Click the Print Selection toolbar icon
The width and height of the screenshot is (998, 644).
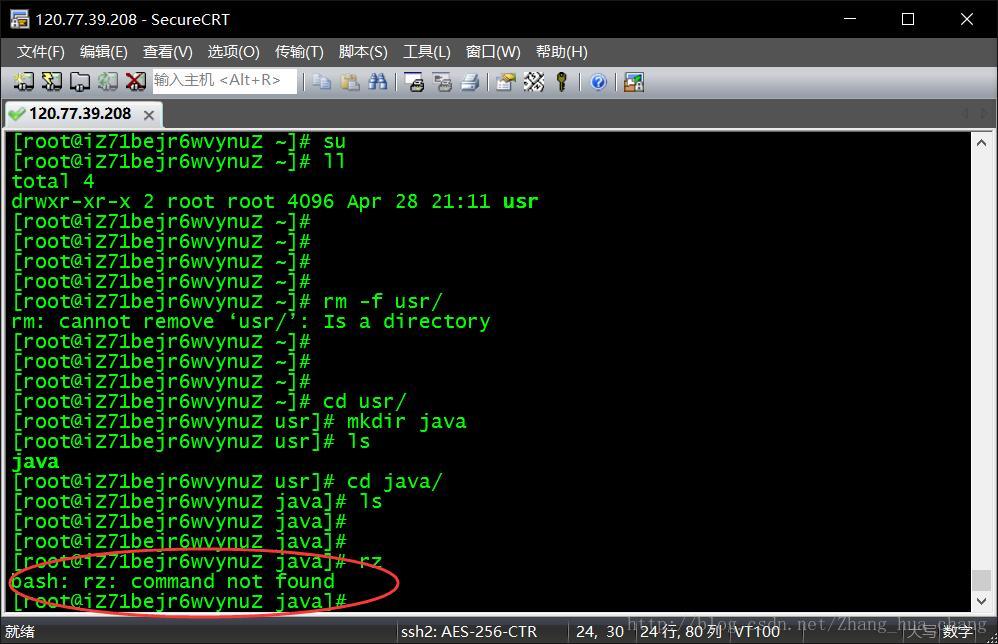click(x=442, y=81)
